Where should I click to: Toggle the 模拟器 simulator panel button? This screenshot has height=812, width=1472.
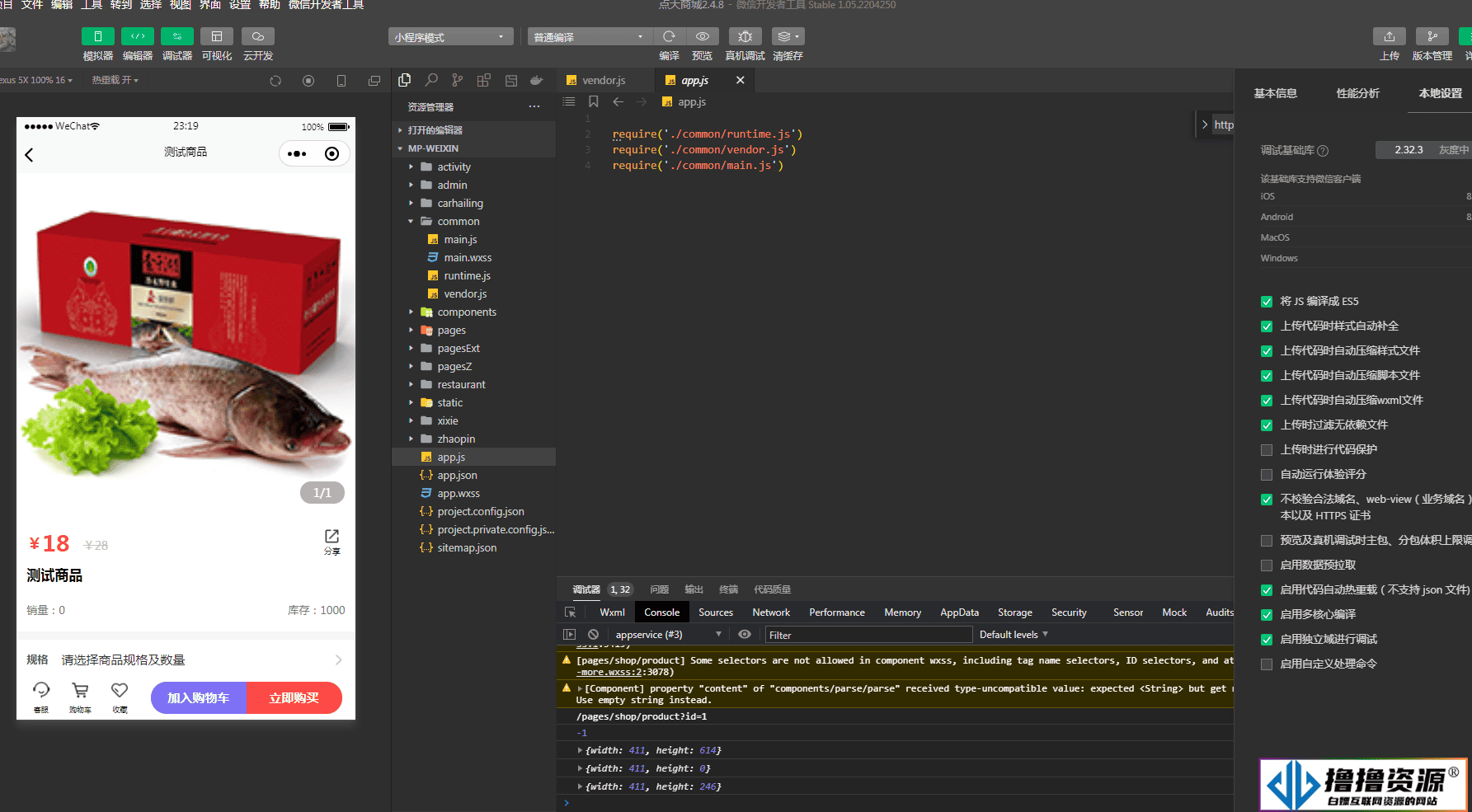98,36
